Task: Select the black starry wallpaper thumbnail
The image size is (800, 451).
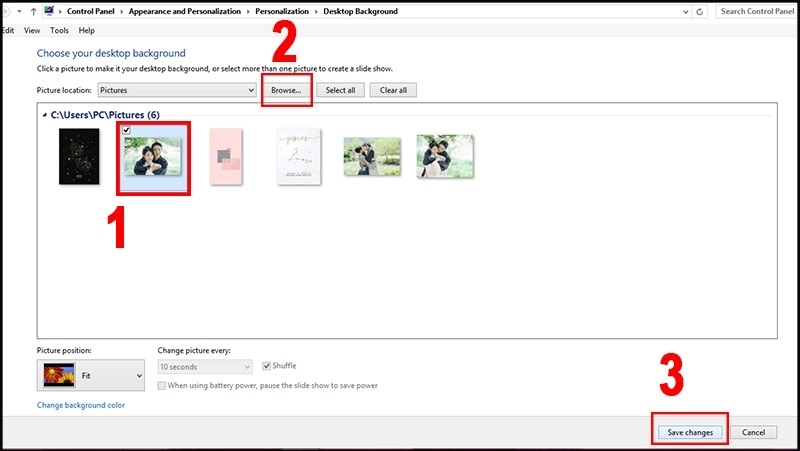Action: pyautogui.click(x=79, y=156)
